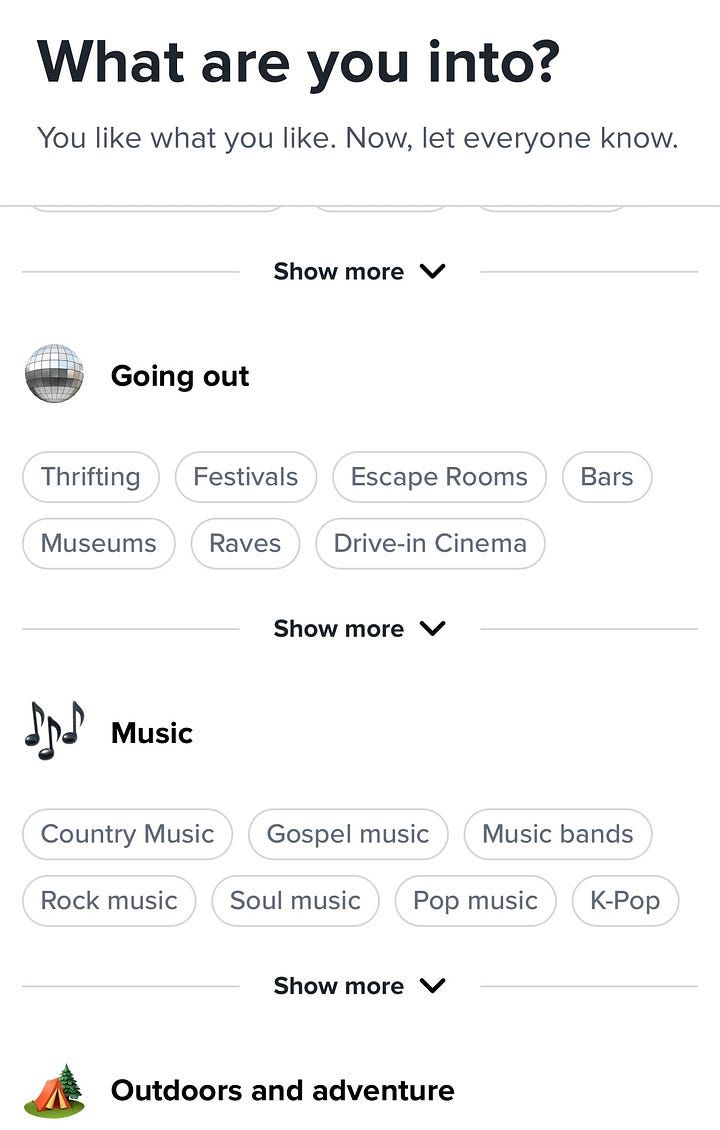The image size is (720, 1130).
Task: Select Drive-in Cinema chip
Action: [430, 544]
